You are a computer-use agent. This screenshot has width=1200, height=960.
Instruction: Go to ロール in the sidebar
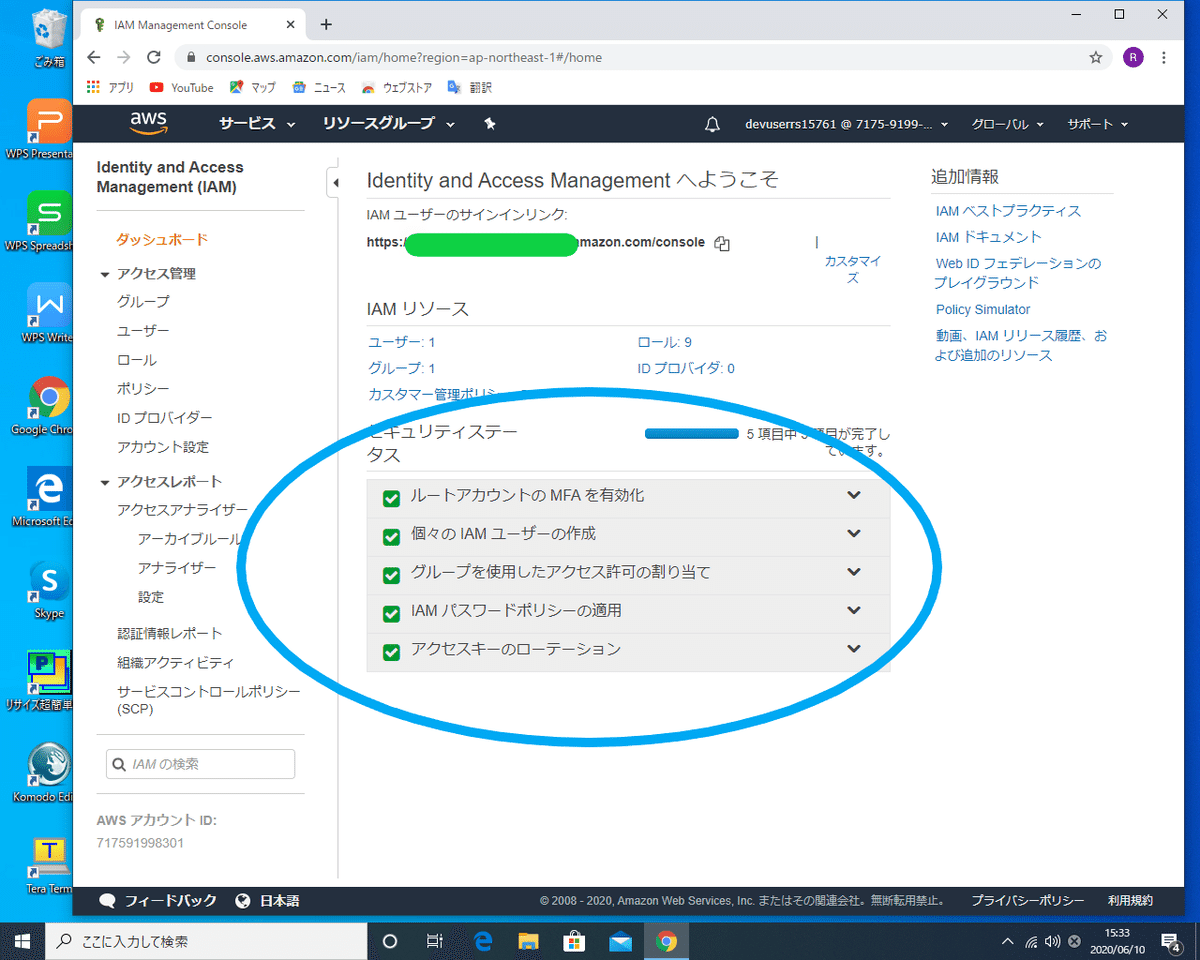137,360
